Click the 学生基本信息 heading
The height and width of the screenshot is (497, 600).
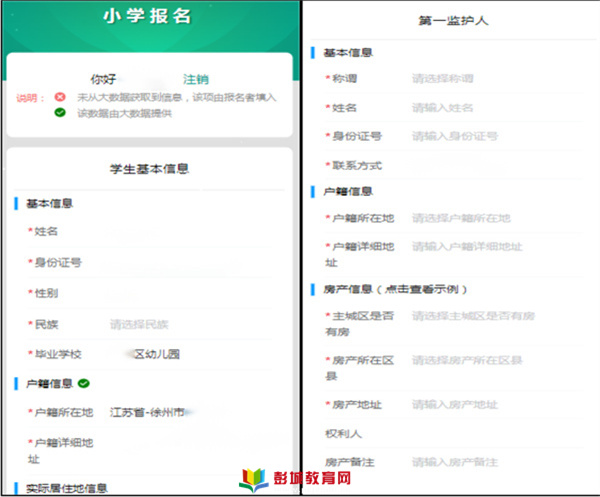point(149,169)
